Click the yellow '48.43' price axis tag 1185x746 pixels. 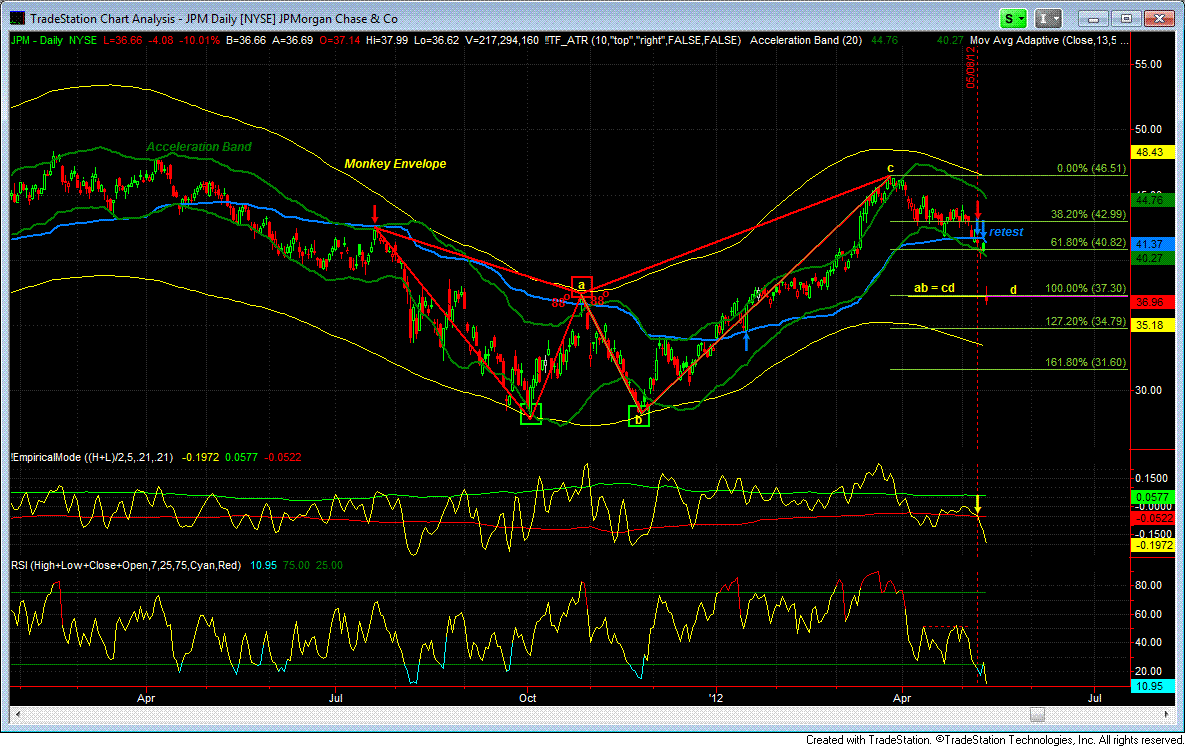click(x=1152, y=152)
